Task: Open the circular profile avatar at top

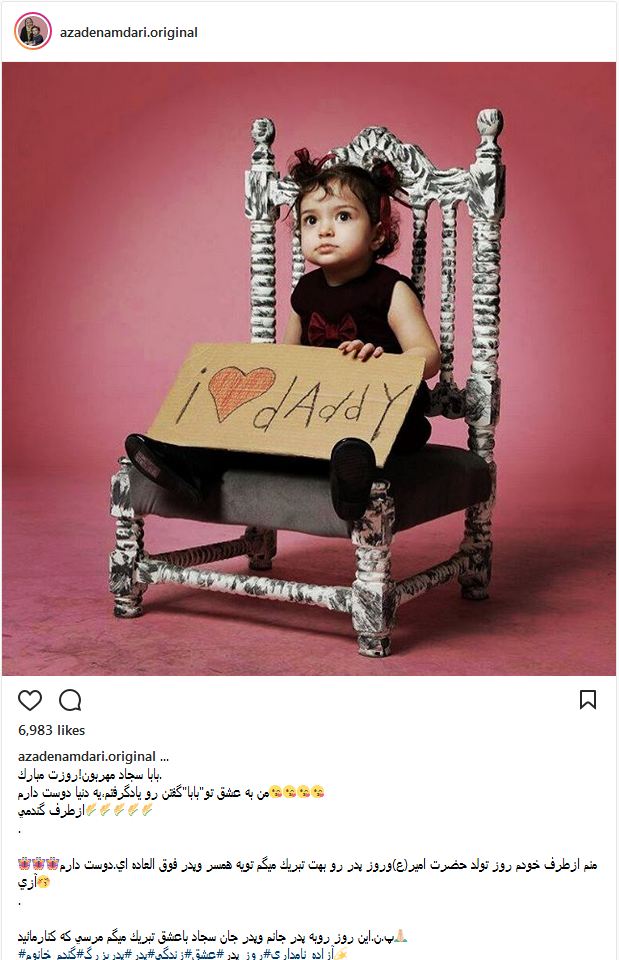Action: tap(32, 31)
